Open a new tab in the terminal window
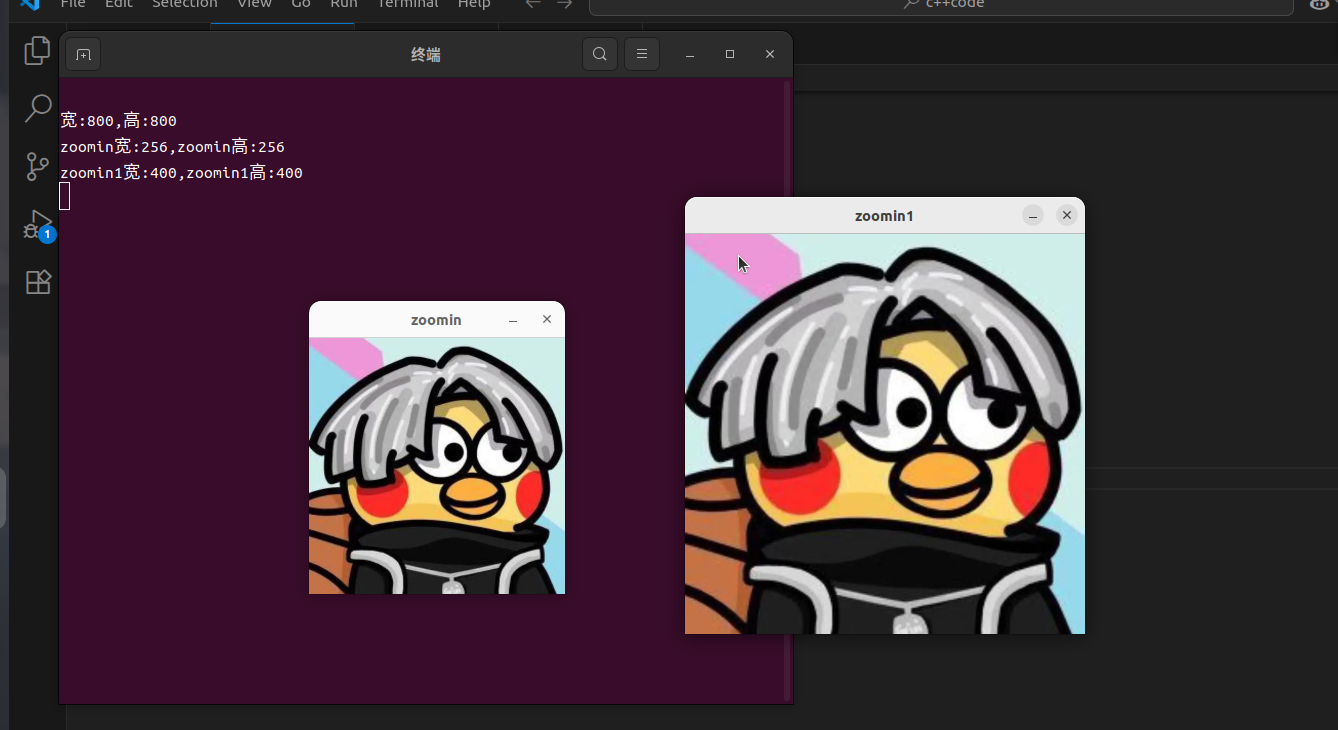Viewport: 1338px width, 730px height. pos(83,54)
